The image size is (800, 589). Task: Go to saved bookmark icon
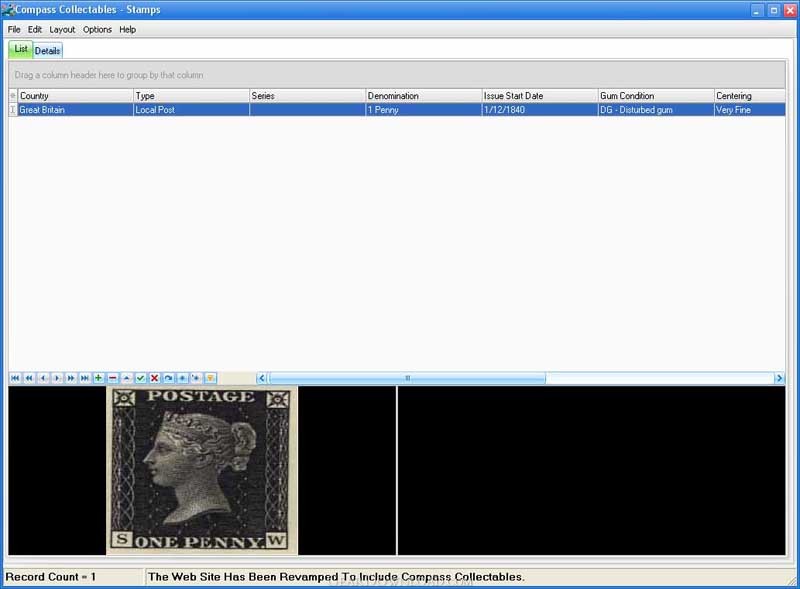(196, 378)
